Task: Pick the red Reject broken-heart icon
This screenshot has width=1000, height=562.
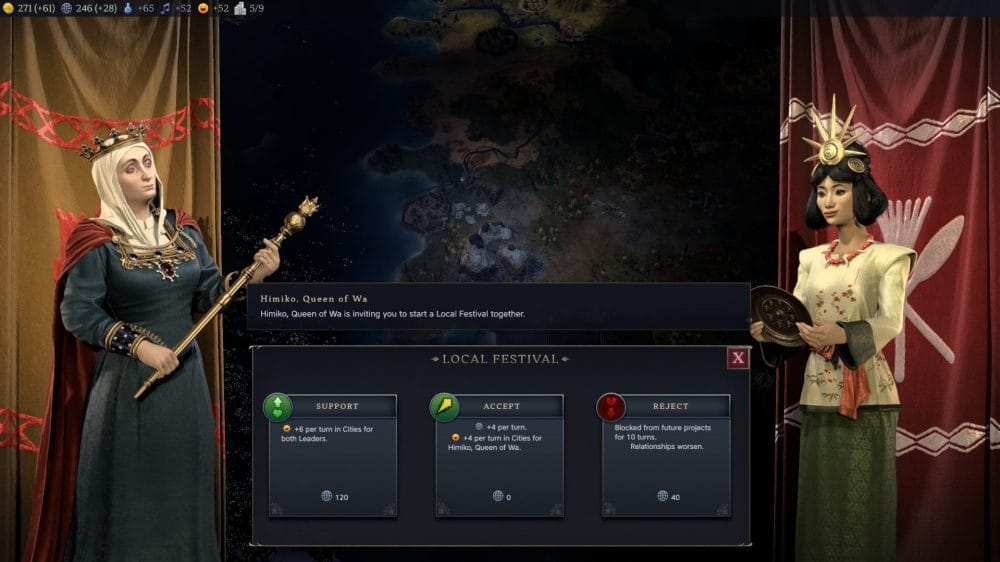Action: [610, 407]
